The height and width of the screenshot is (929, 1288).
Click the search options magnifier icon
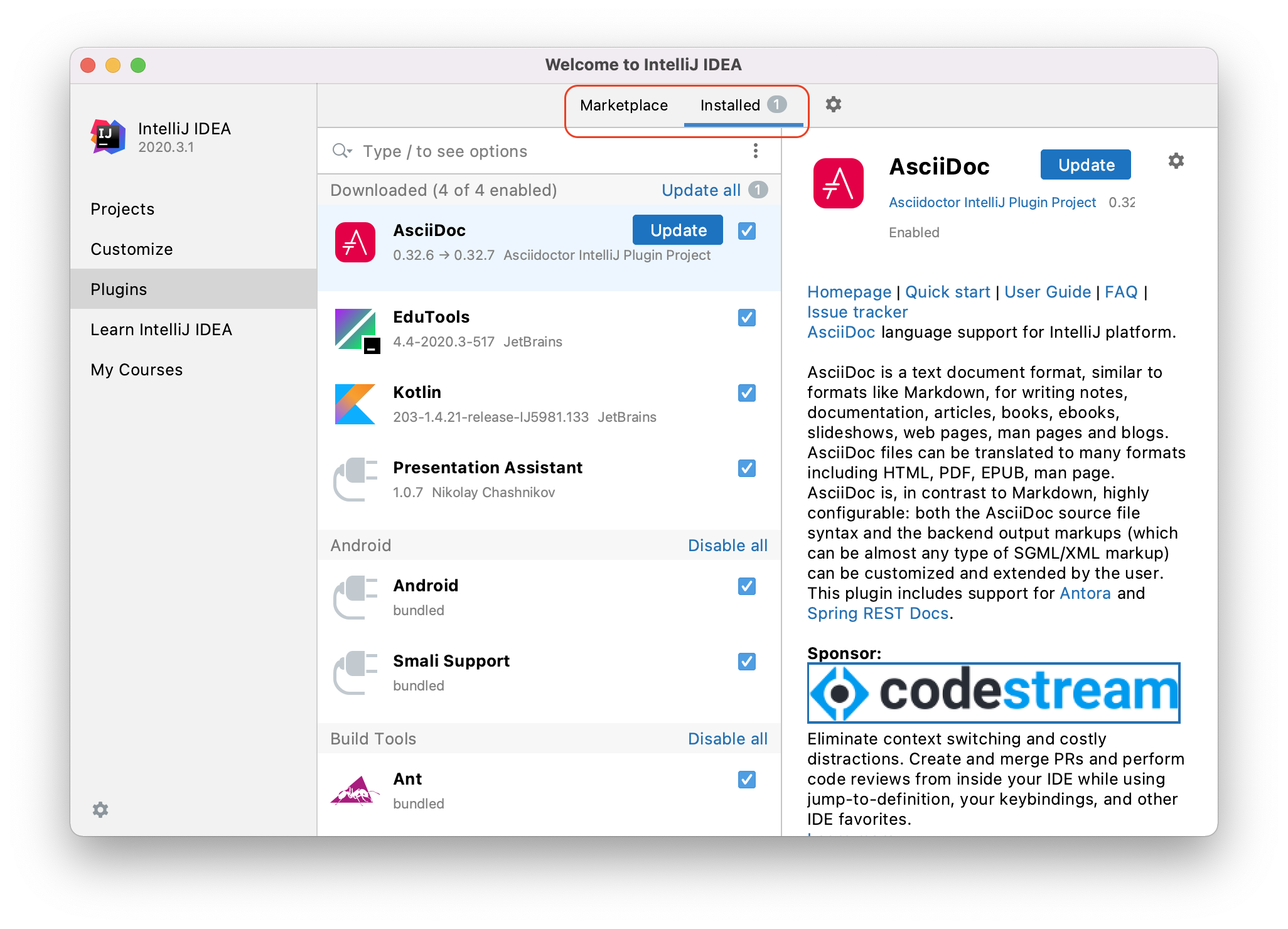pos(342,151)
